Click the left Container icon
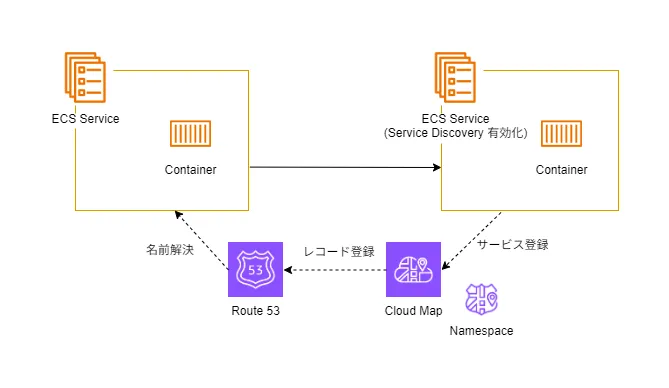 190,134
